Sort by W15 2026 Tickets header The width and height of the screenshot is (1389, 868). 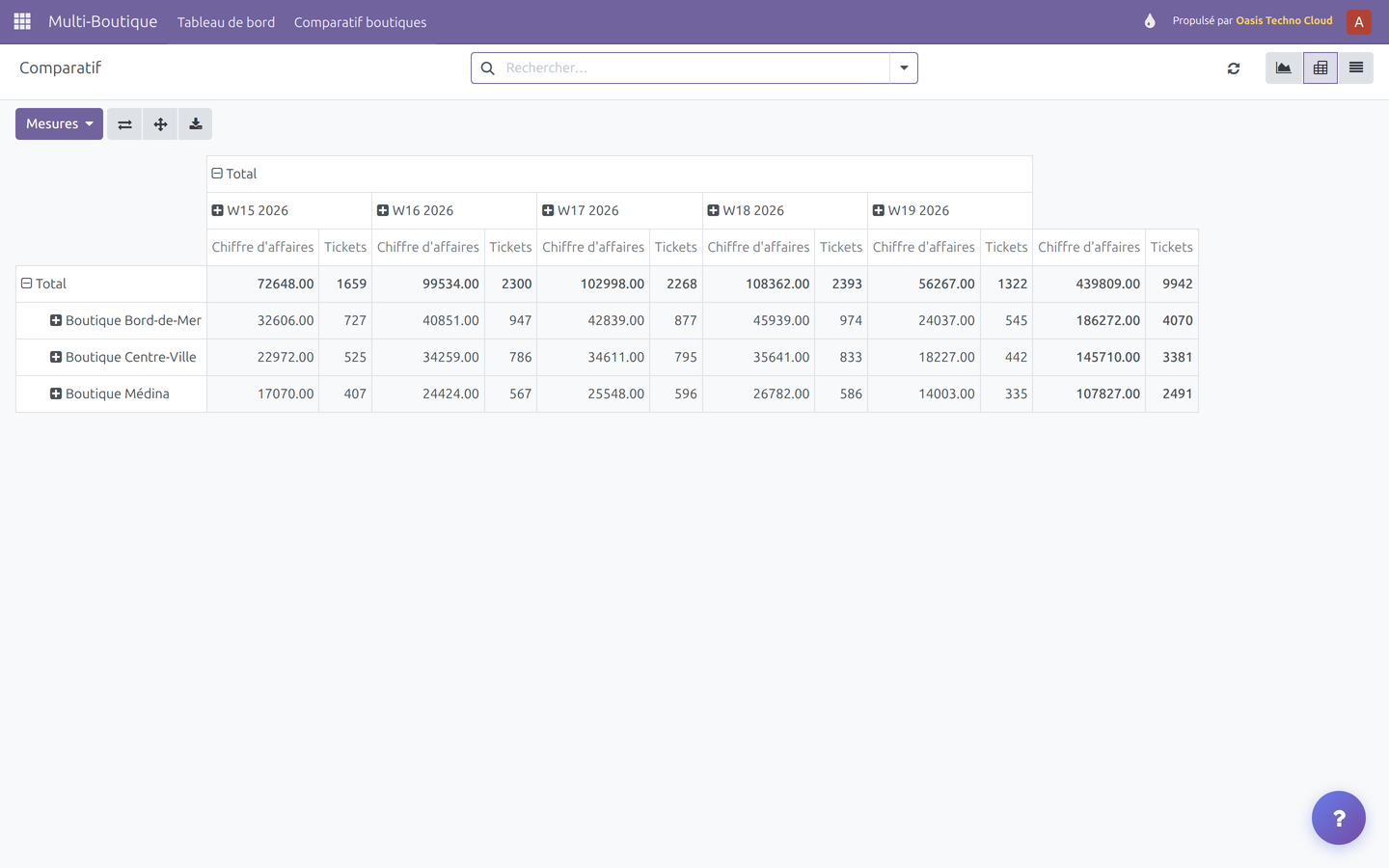[345, 247]
